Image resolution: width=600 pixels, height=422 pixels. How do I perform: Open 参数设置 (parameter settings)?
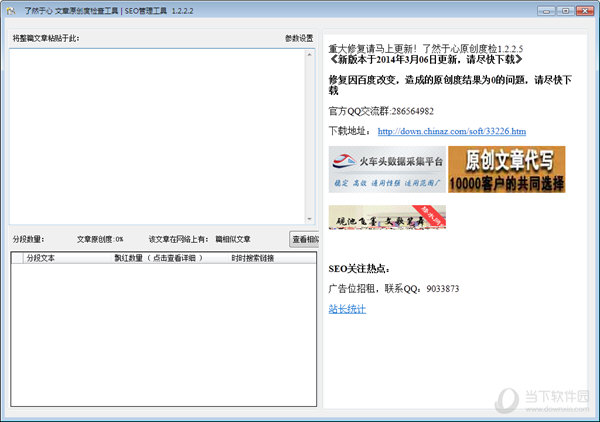pos(298,39)
